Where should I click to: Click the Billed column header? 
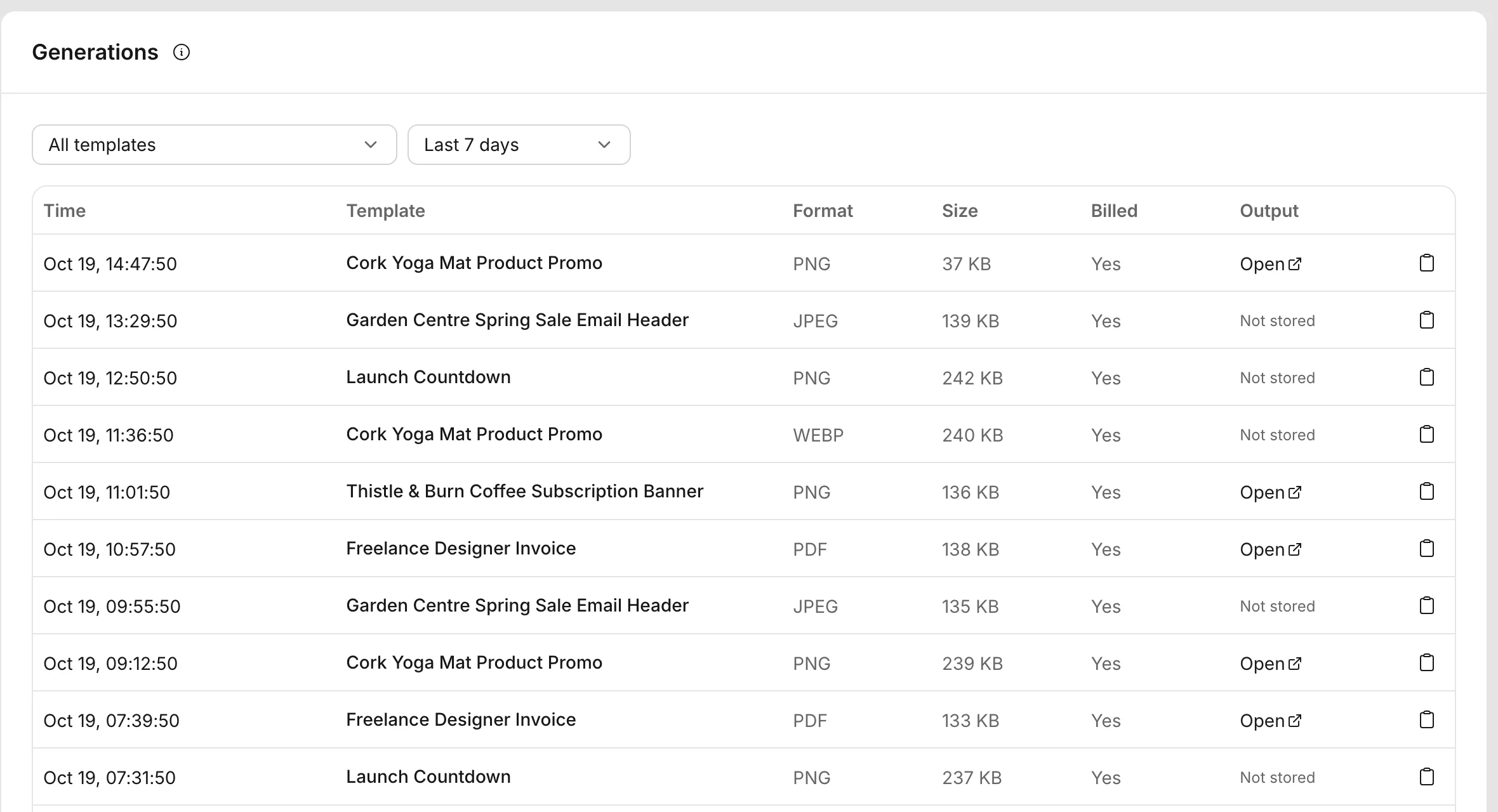coord(1114,211)
